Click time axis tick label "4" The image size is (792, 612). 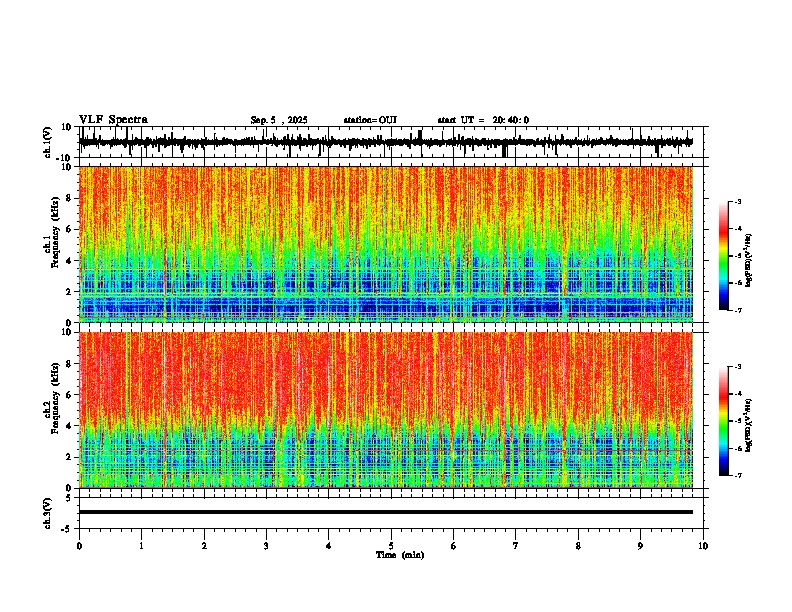pos(329,546)
